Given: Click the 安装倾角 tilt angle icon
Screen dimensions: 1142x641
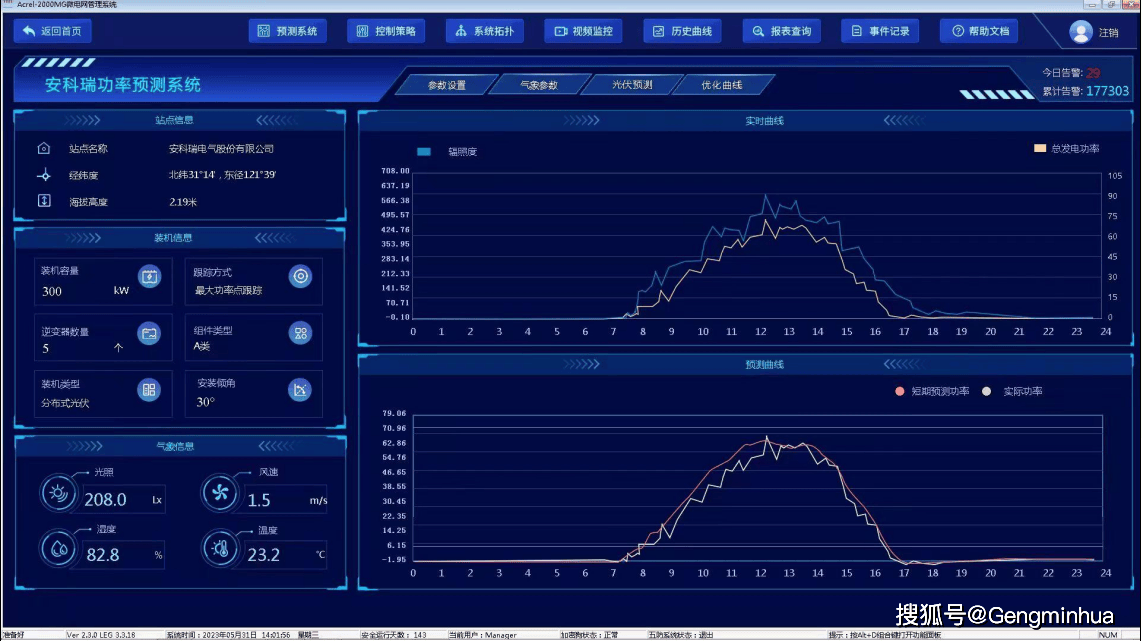Looking at the screenshot, I should click(x=300, y=390).
